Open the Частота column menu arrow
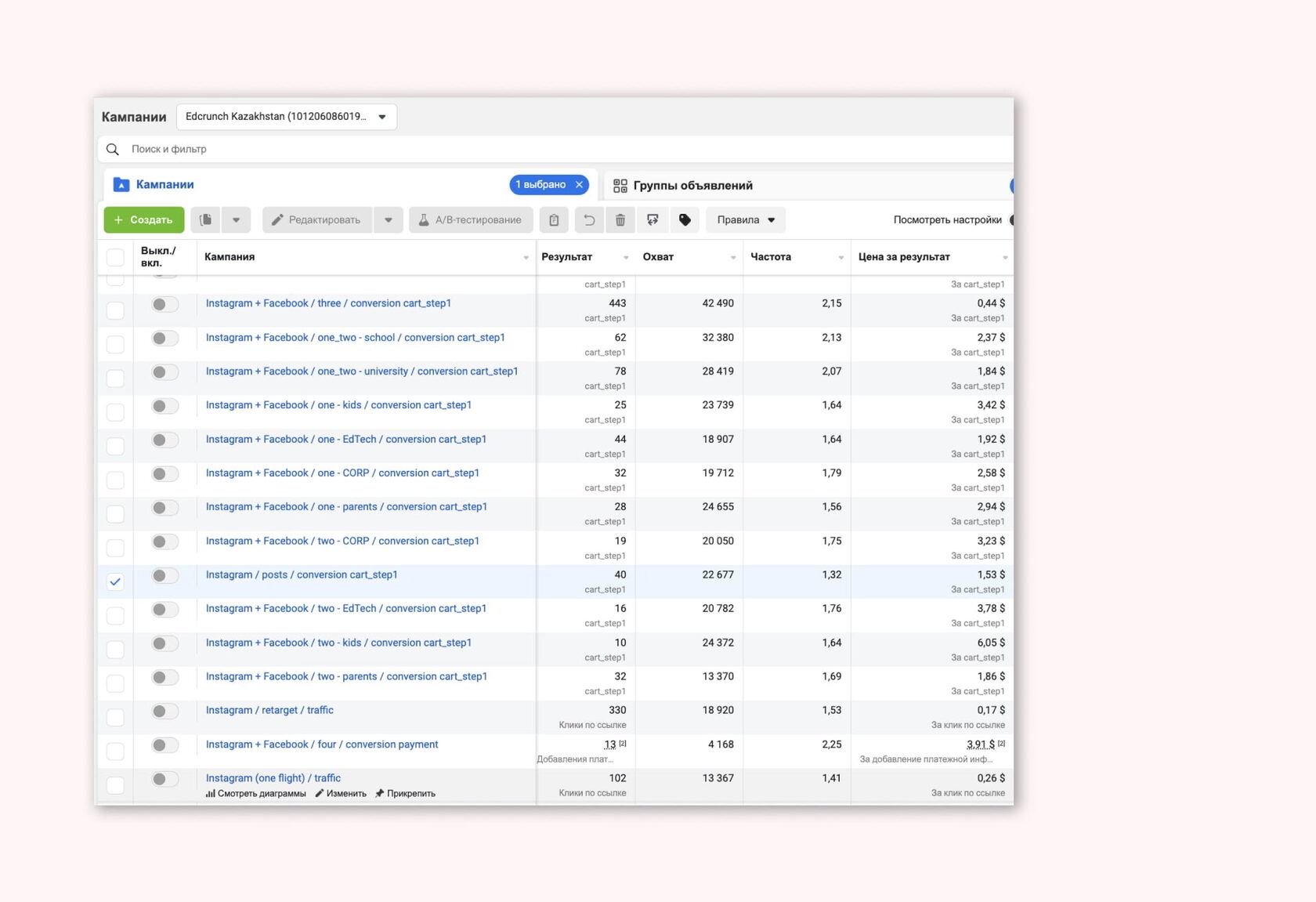1316x902 pixels. (x=841, y=258)
